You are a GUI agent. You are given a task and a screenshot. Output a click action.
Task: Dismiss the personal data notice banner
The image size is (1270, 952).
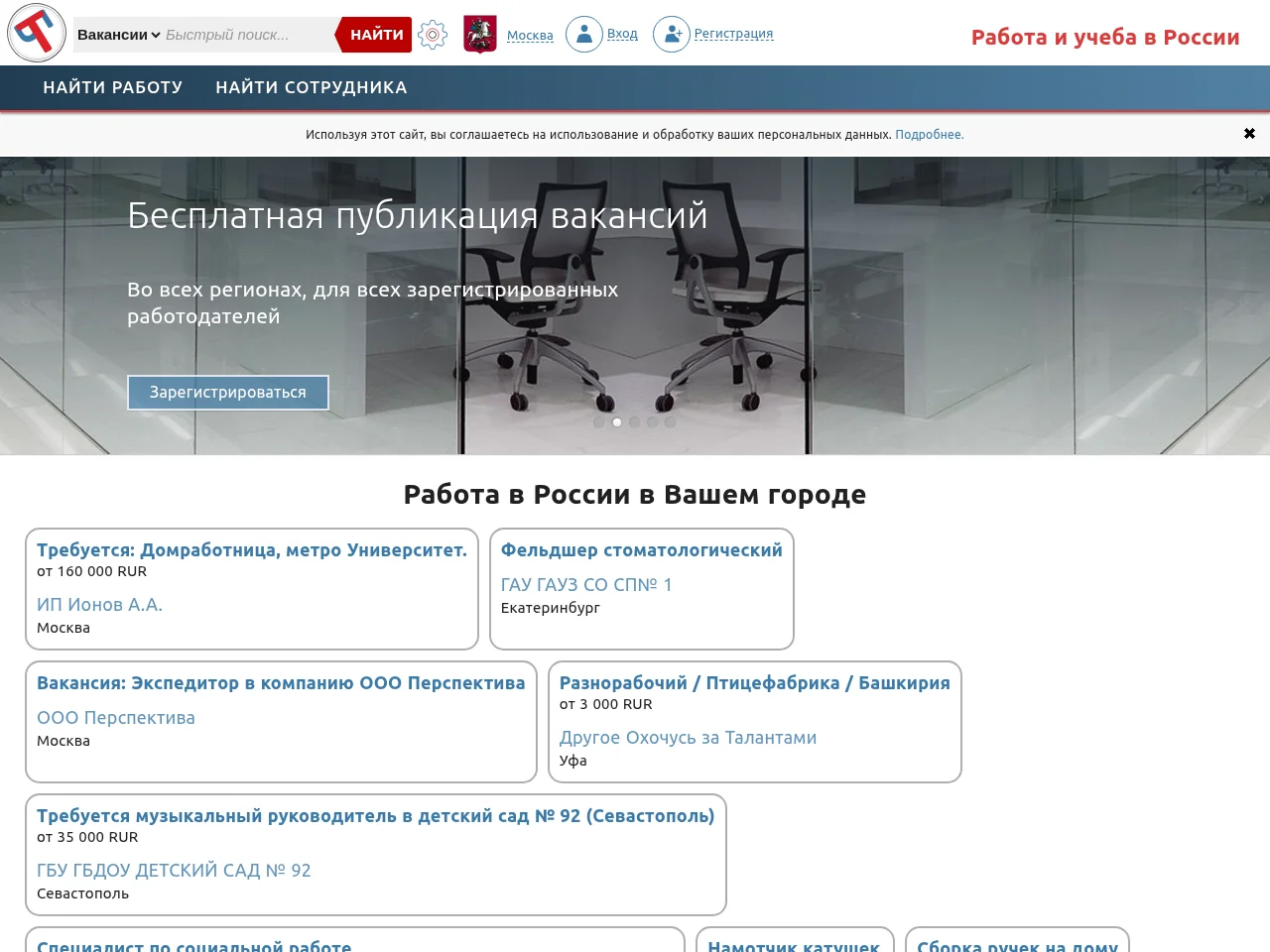pos(1249,134)
